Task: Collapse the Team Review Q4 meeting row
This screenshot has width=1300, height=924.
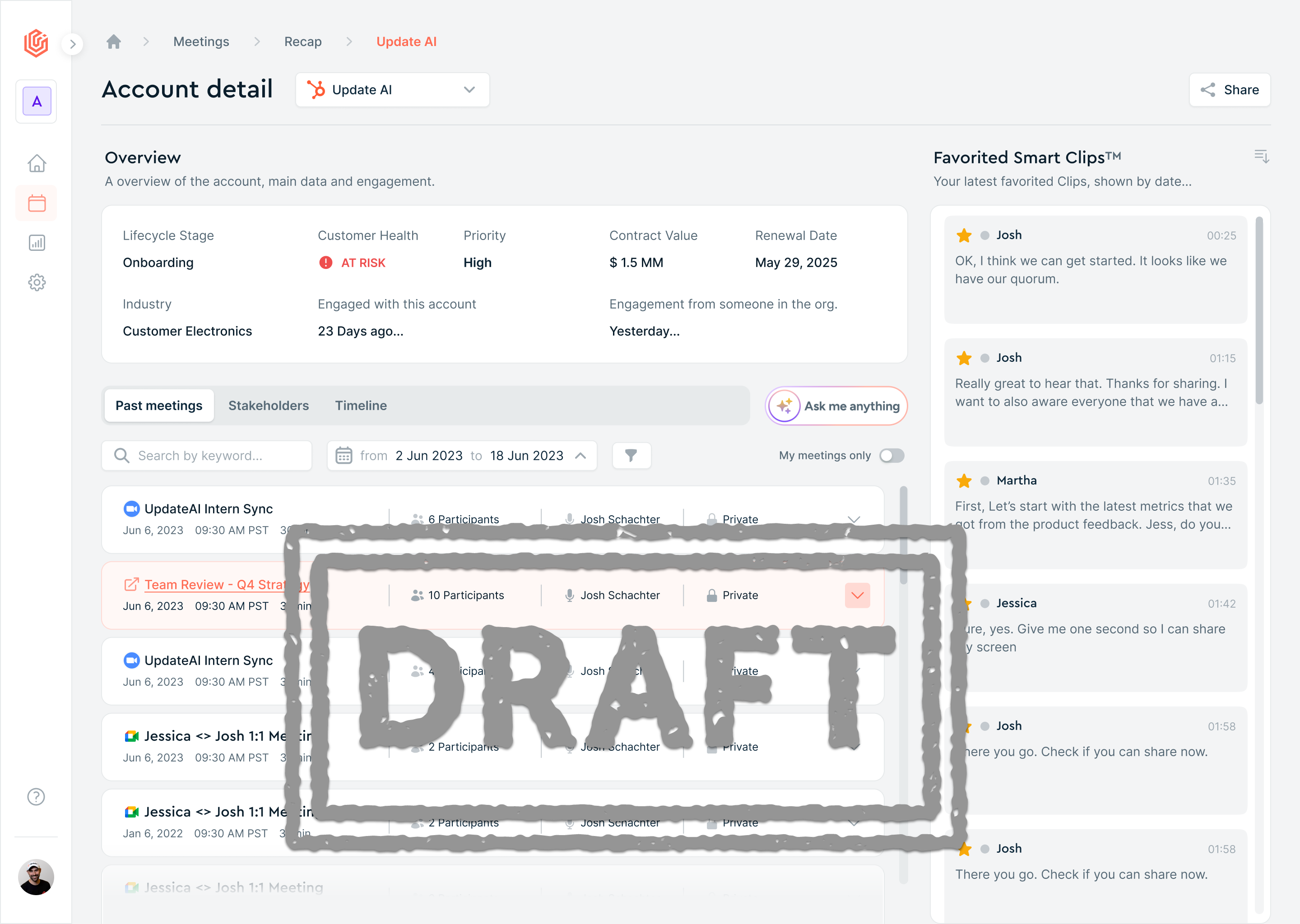Action: (x=857, y=595)
